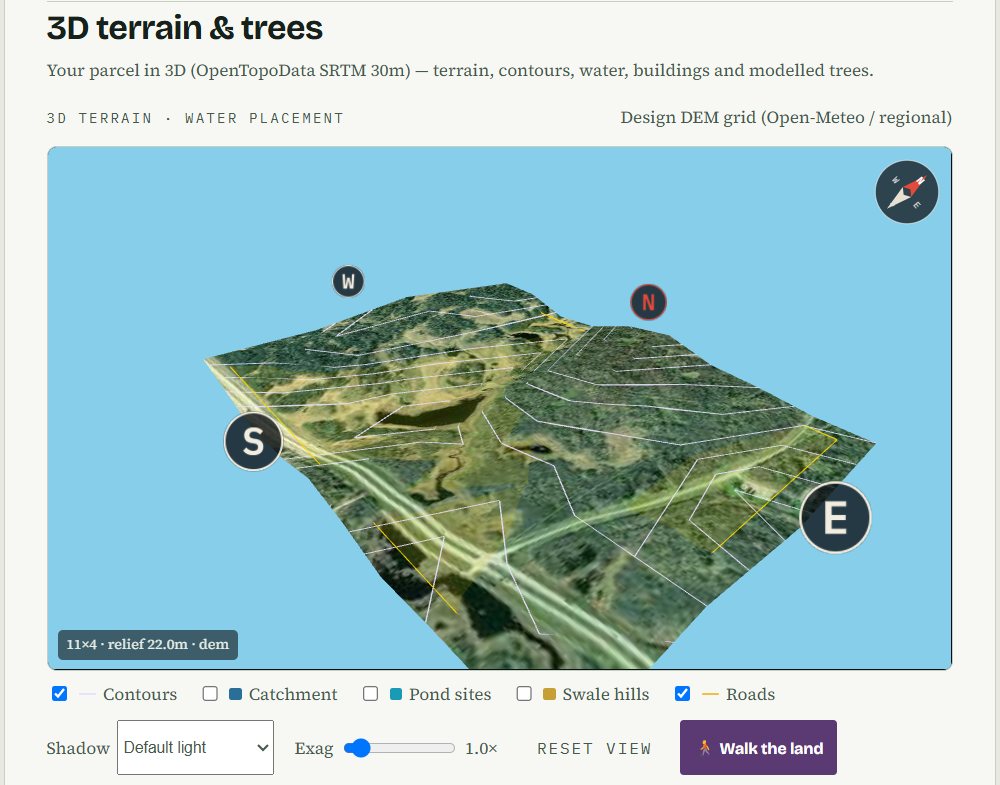Select the S direction marker
Viewport: 1000px width, 785px height.
(x=253, y=441)
